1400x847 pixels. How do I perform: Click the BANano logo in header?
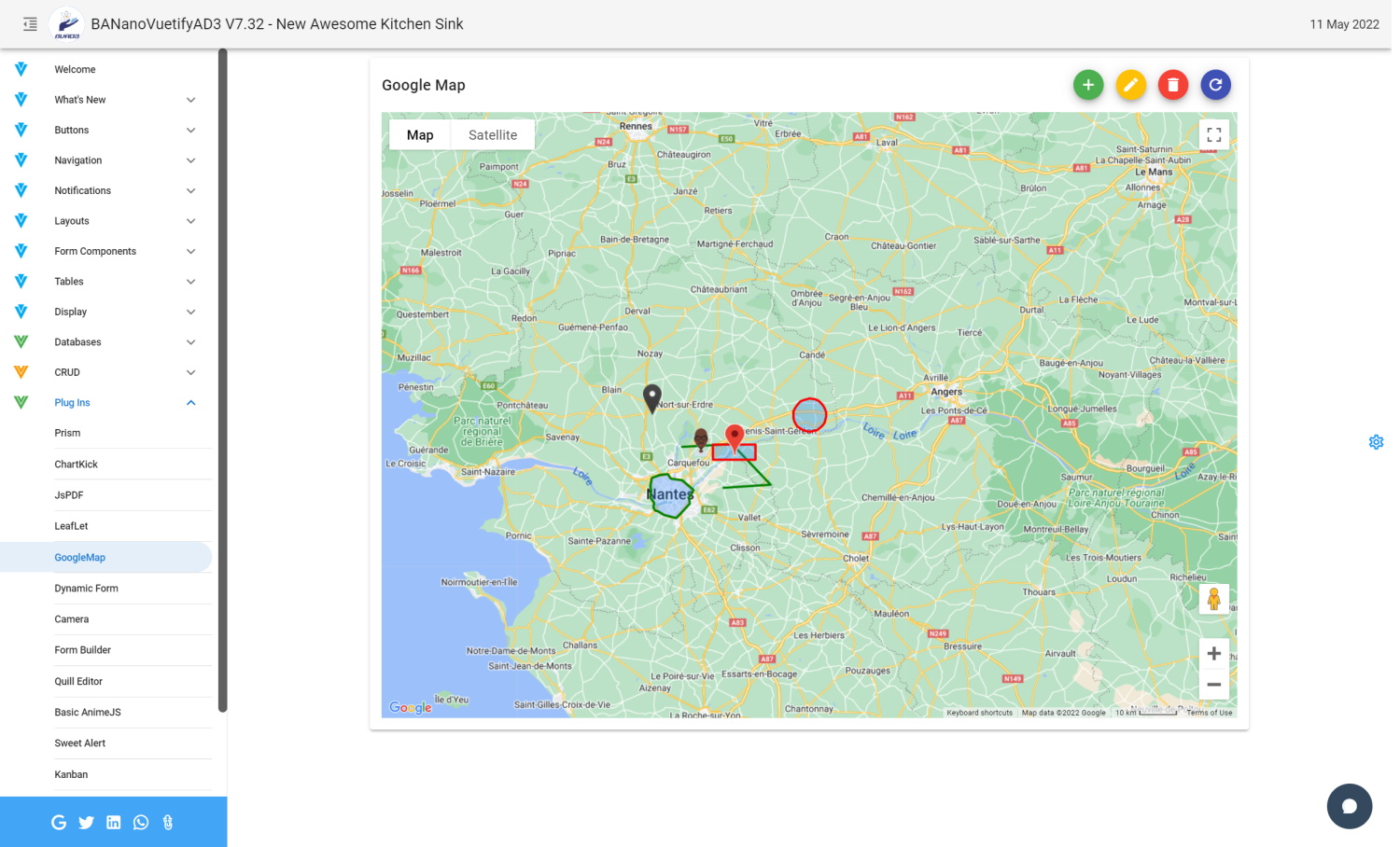pos(66,24)
